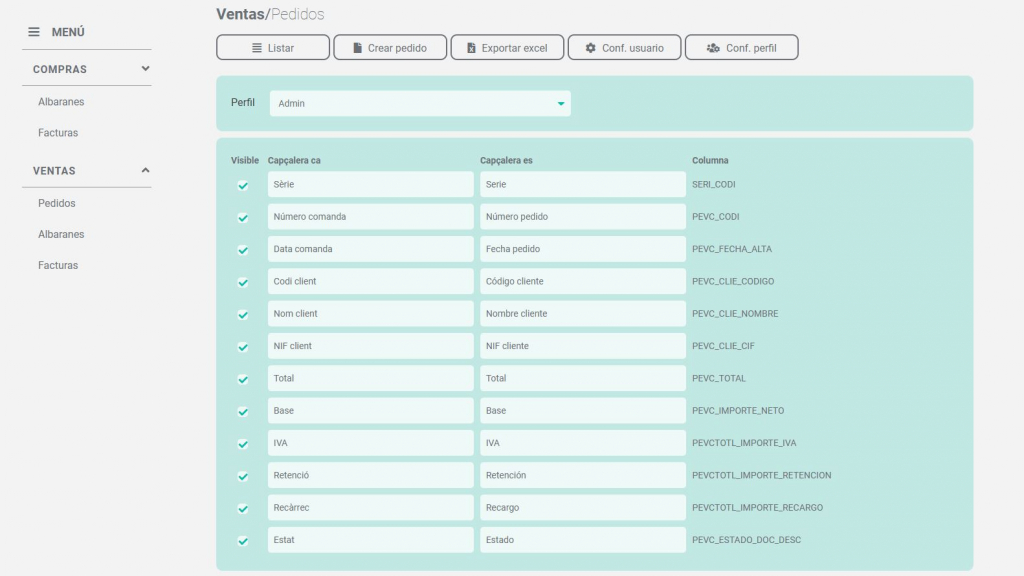Toggle Visible checkbox for PEVCTOTL_IMPORTE_IVA row
This screenshot has height=576, width=1024.
tap(243, 444)
